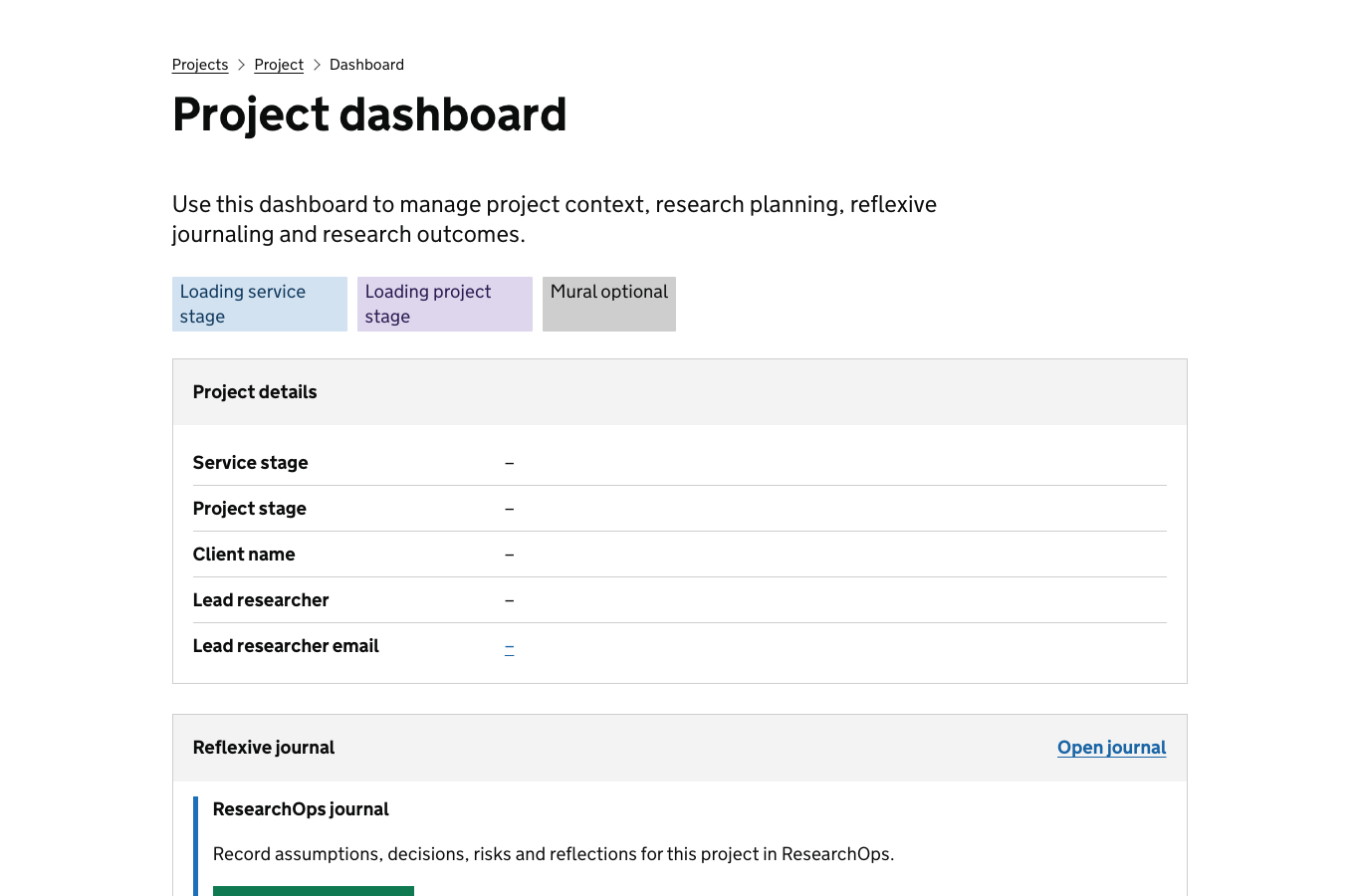Viewport: 1359px width, 896px height.
Task: Click the Project stage dash value
Action: (509, 509)
